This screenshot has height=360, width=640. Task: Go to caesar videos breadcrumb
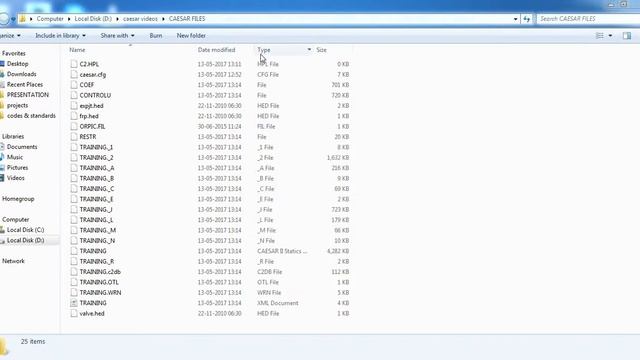(x=140, y=19)
